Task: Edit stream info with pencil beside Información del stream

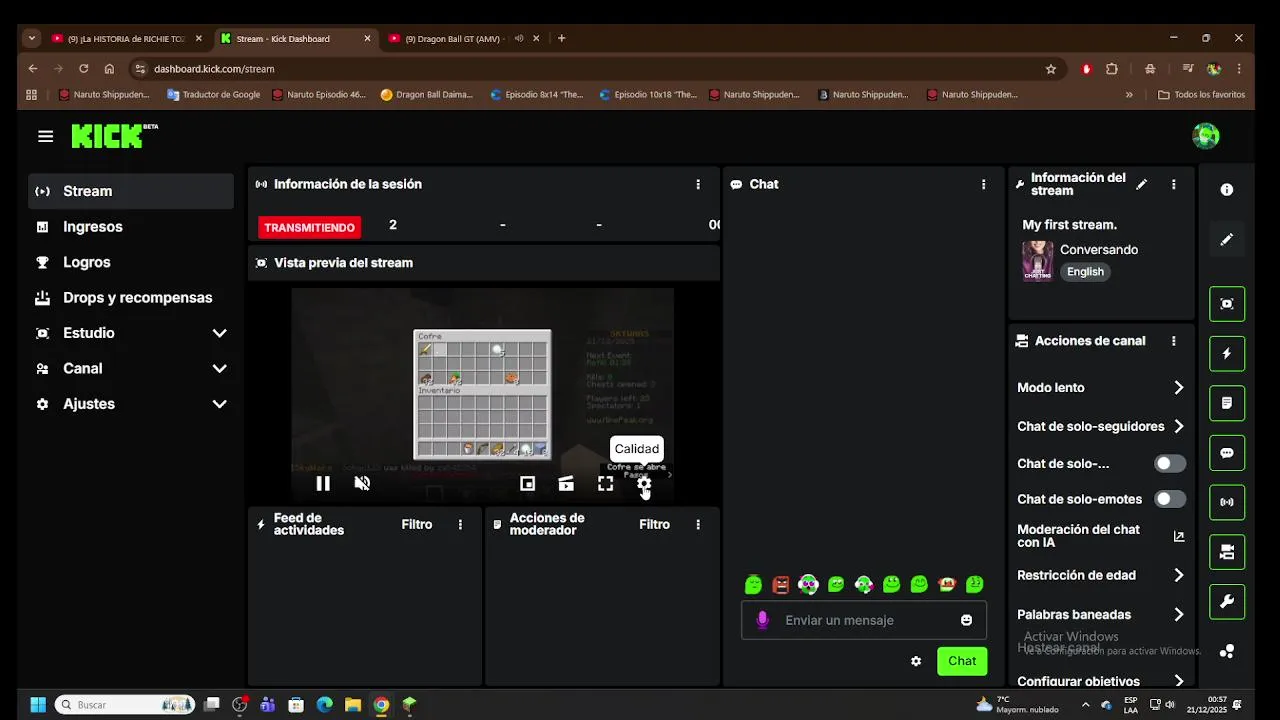Action: click(x=1142, y=184)
